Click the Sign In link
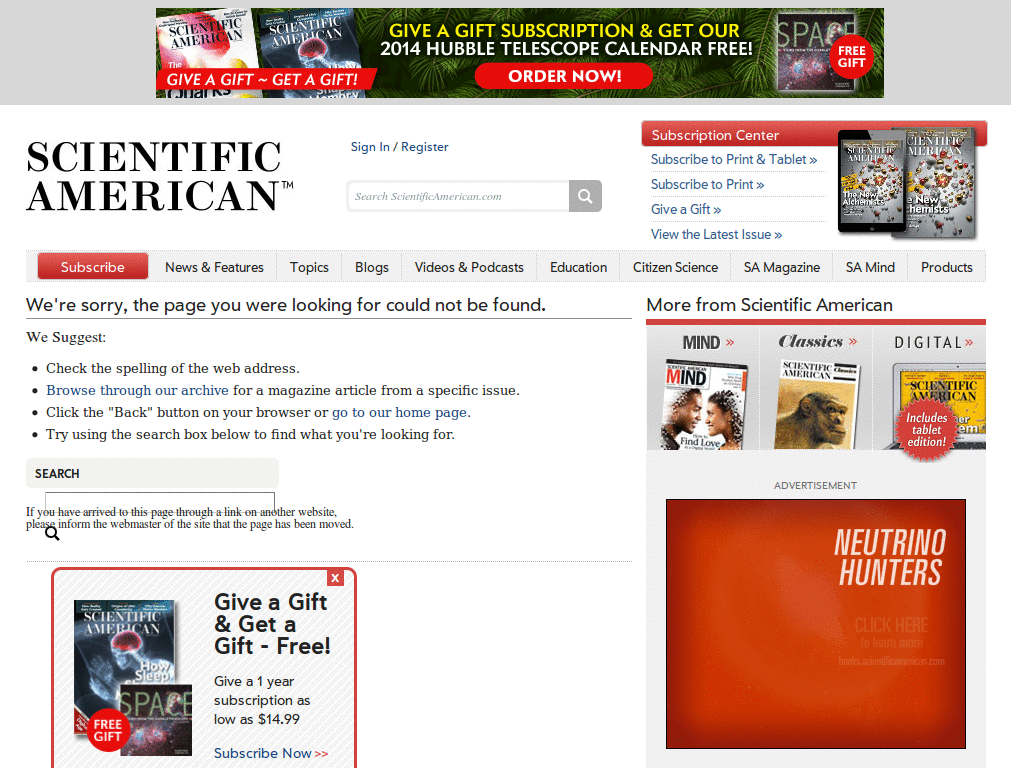The image size is (1024, 768). coord(370,147)
